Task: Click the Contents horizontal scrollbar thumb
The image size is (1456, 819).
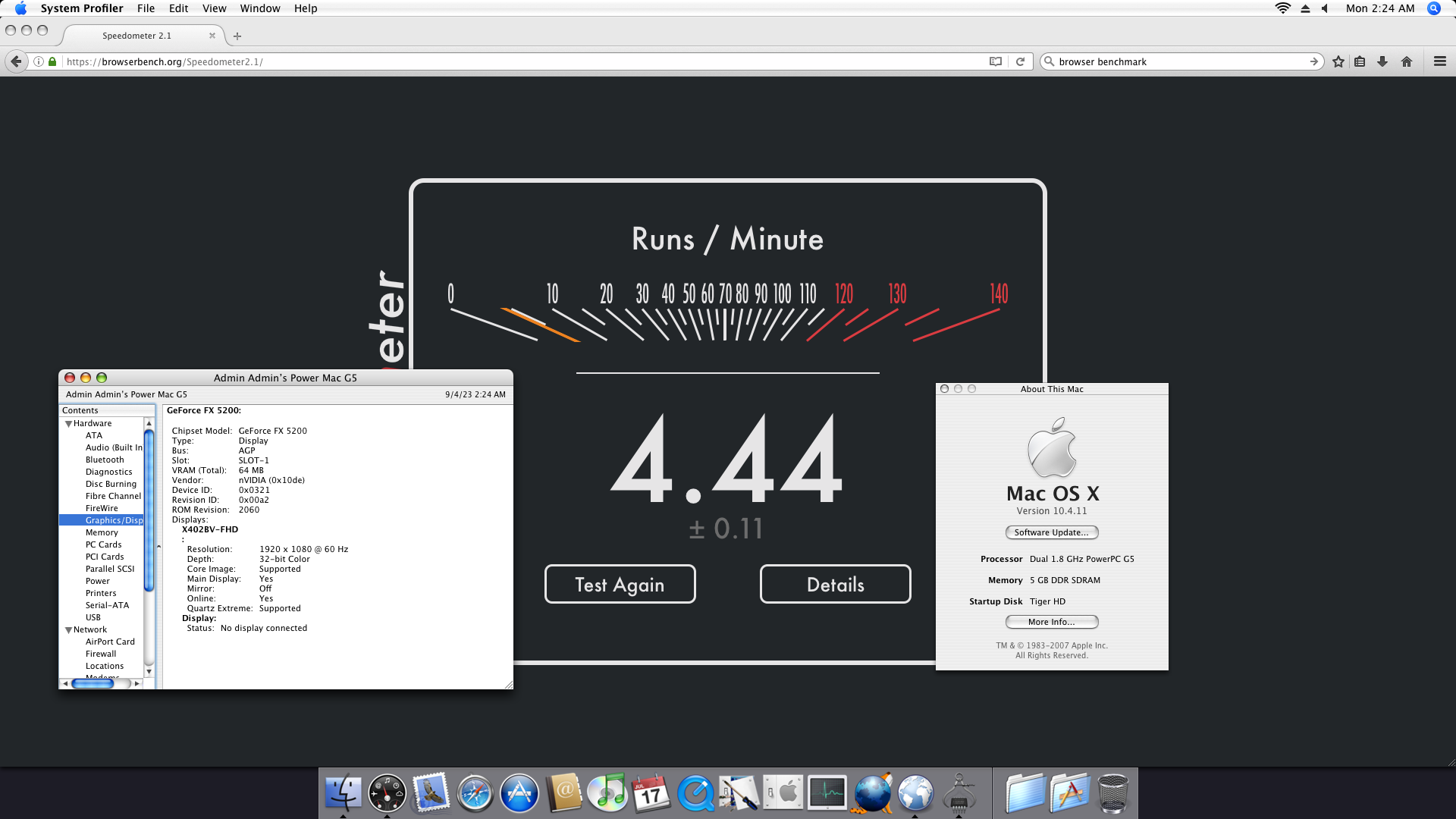Action: (x=93, y=683)
